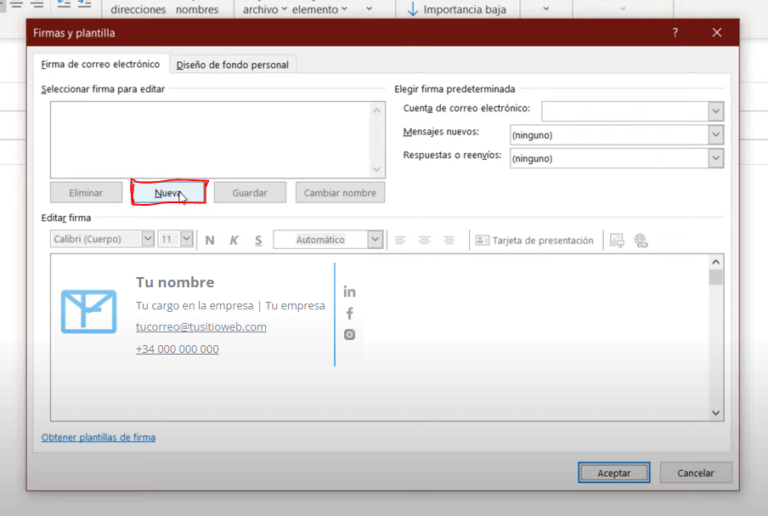Align signature text right
Image resolution: width=768 pixels, height=516 pixels.
pos(449,240)
